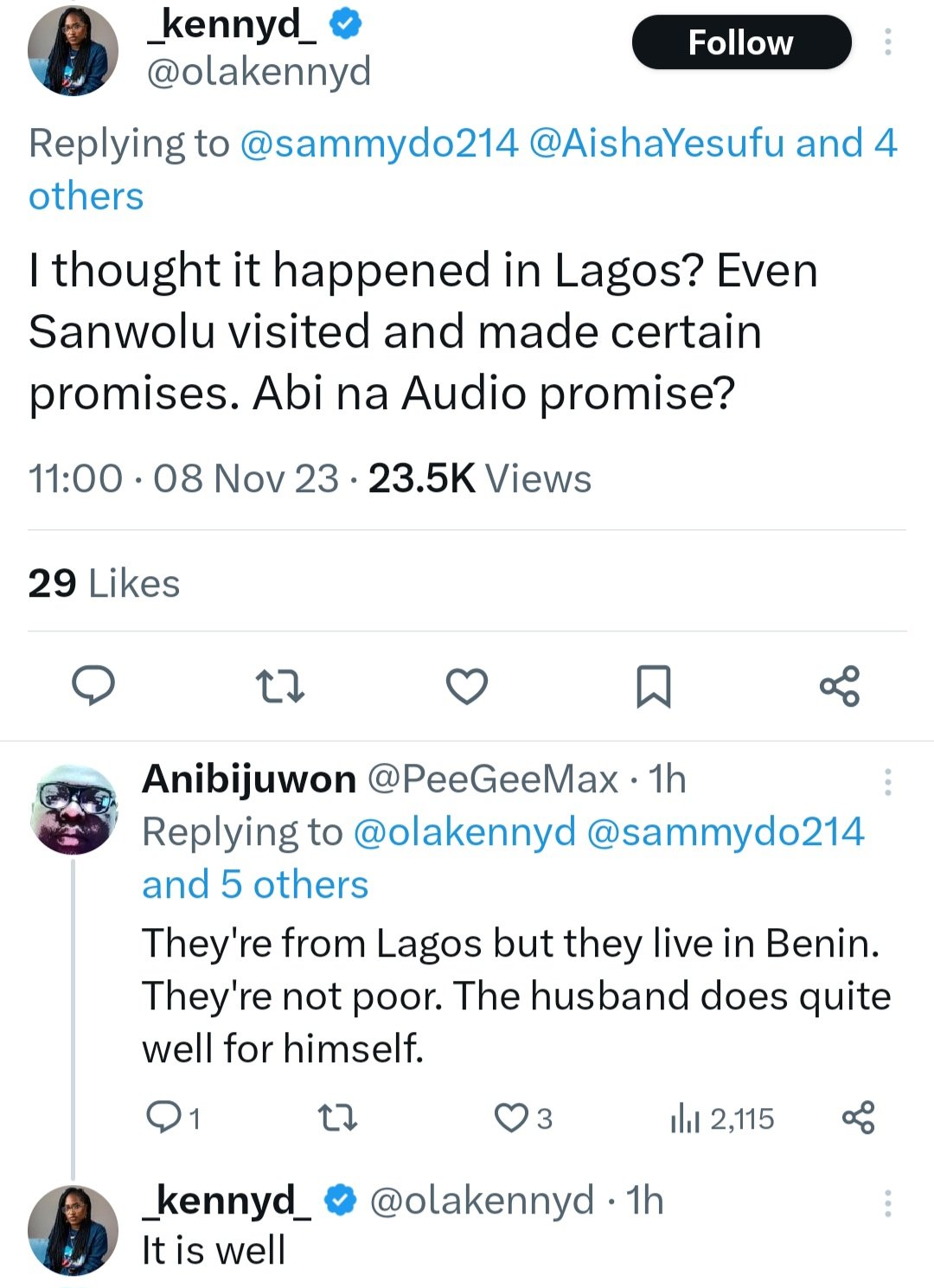Open @AishaYesufu profile link
Screen dimensions: 934x1288
coord(656,144)
